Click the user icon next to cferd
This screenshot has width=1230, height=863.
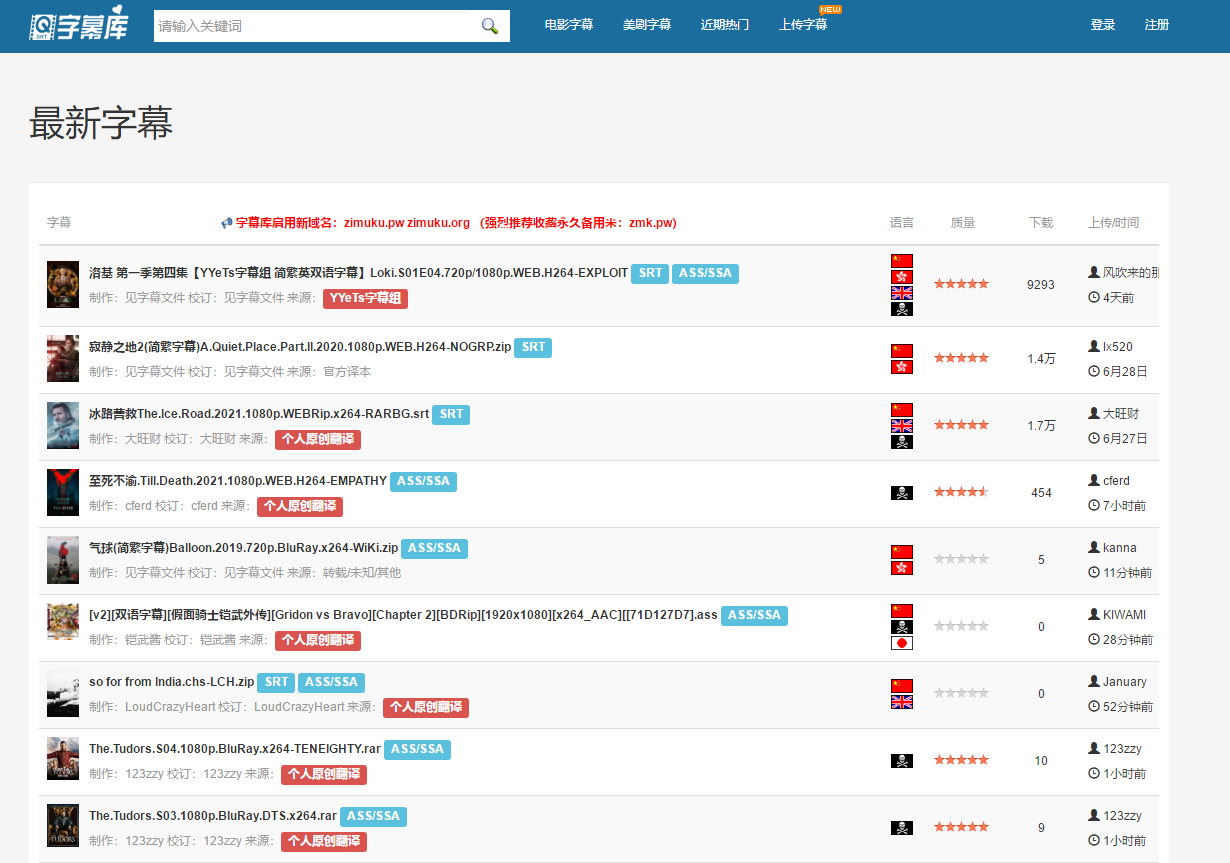pyautogui.click(x=1093, y=480)
